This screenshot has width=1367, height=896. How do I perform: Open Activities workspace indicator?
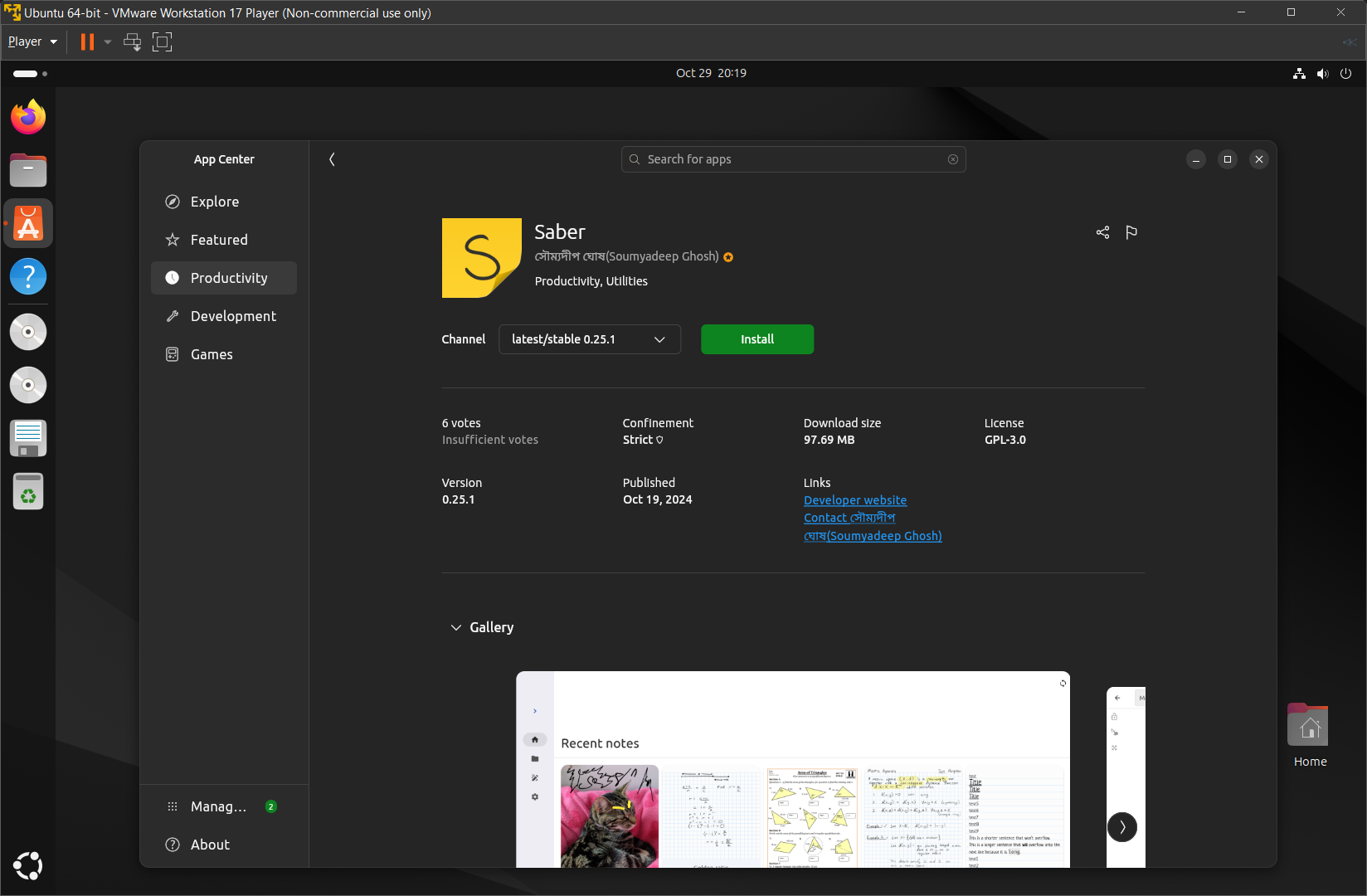pos(30,74)
